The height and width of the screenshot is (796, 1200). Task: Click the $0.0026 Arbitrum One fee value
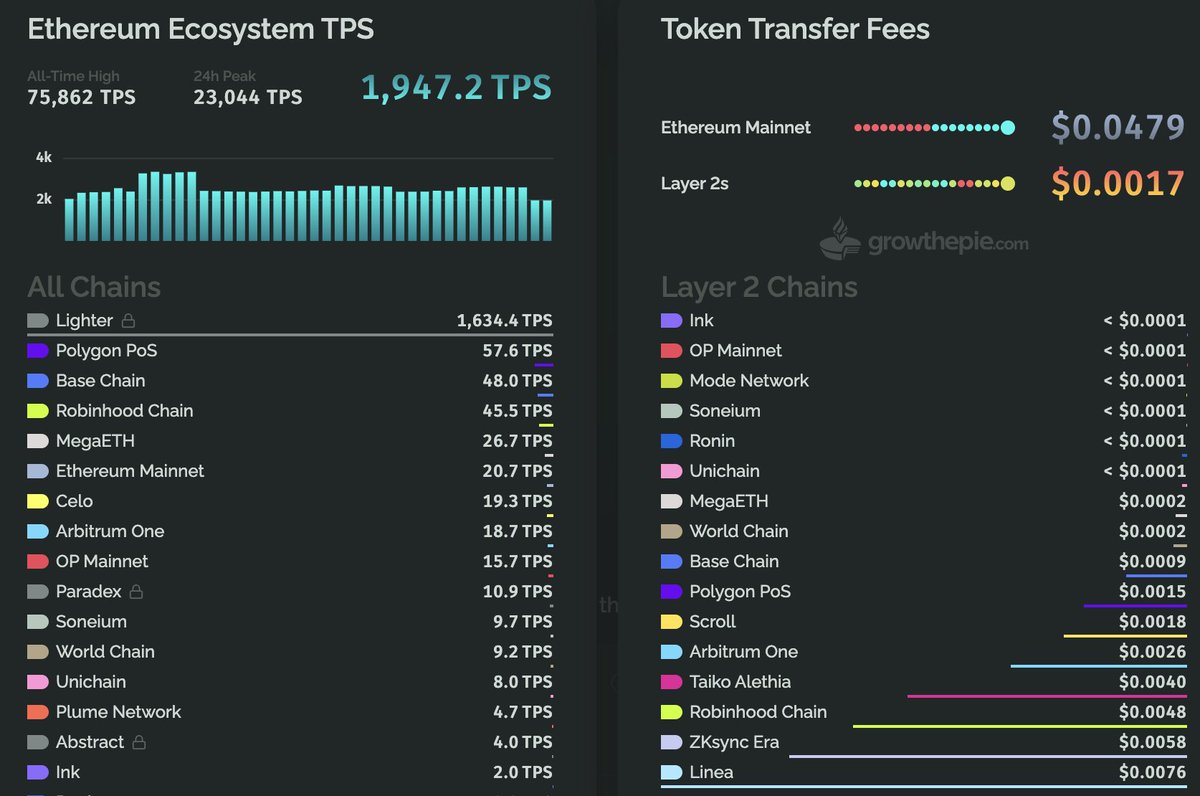(1152, 652)
